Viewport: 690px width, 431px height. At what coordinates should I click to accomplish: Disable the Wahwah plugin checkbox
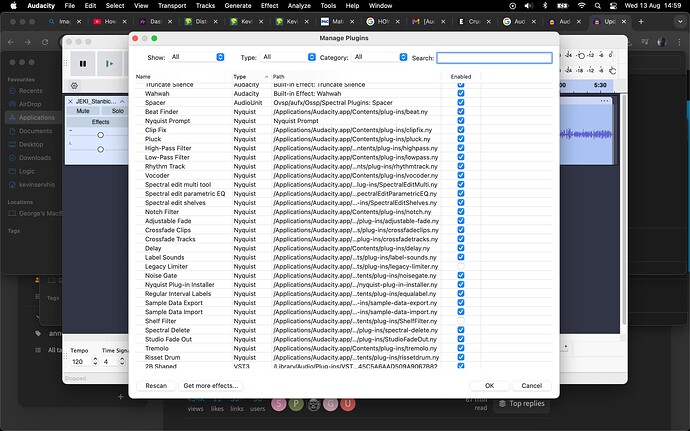click(461, 93)
